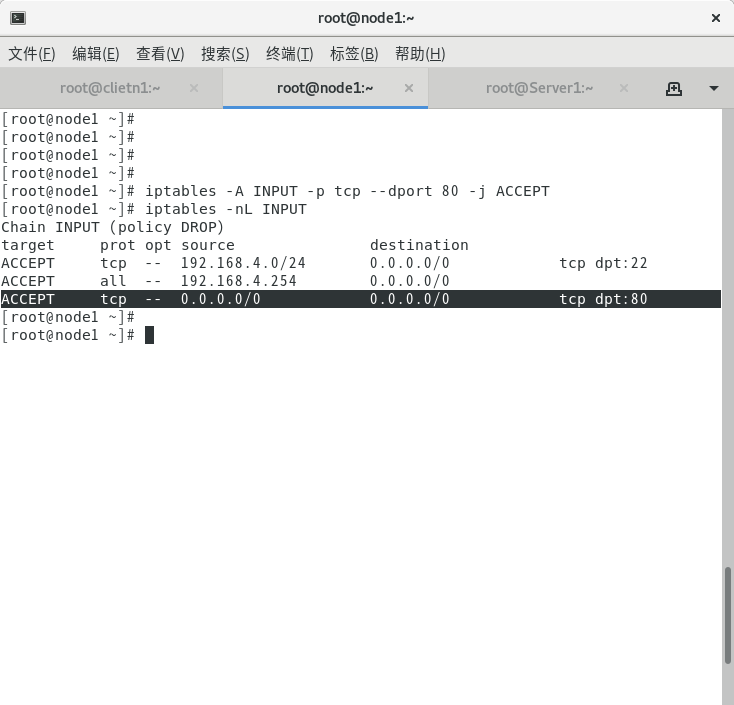Click the tcp dpt:22 text
734x705 pixels.
tap(603, 263)
